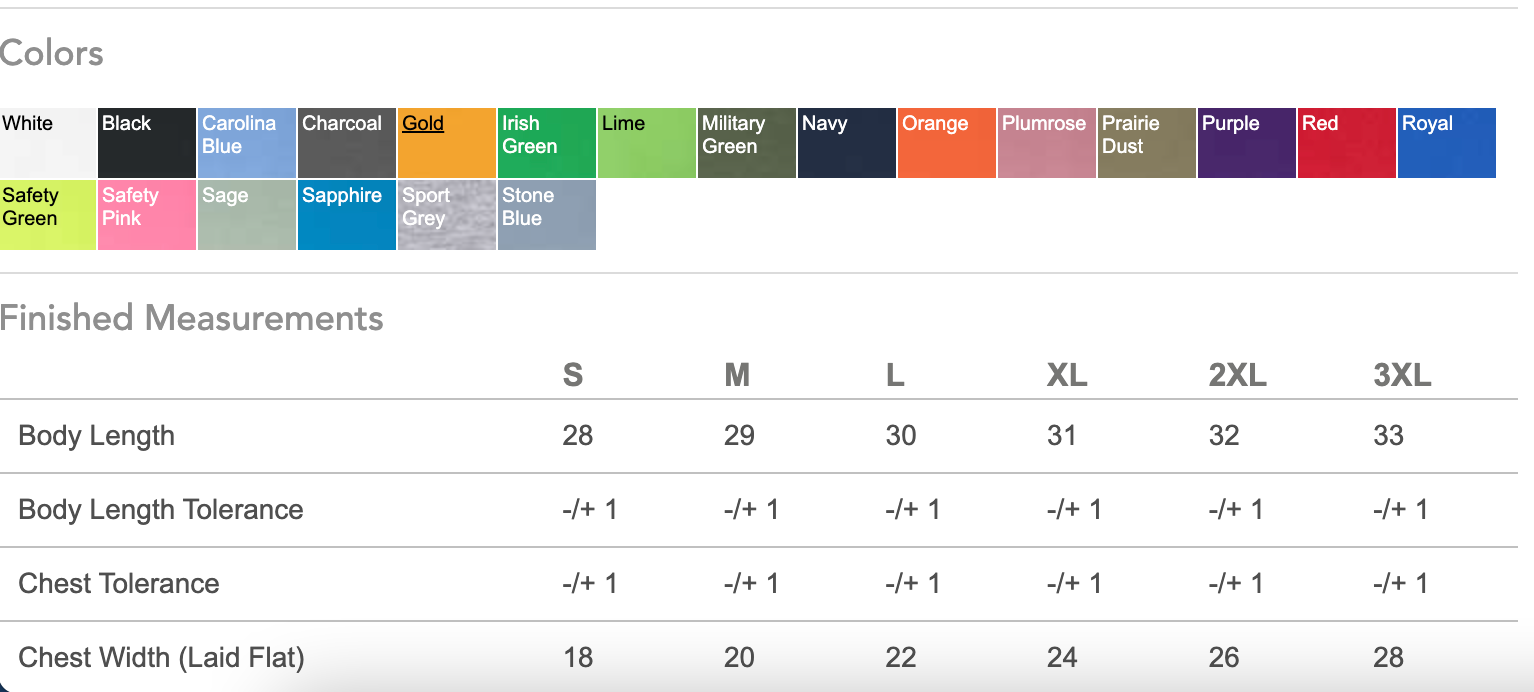Pick the Prairie Dust swatch
The image size is (1534, 692).
click(1147, 143)
